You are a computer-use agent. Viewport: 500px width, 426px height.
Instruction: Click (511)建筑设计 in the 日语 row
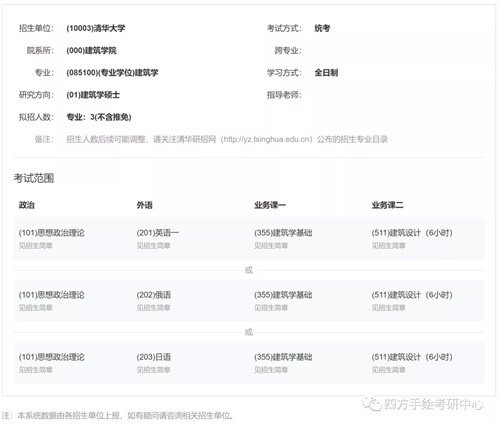tap(412, 357)
